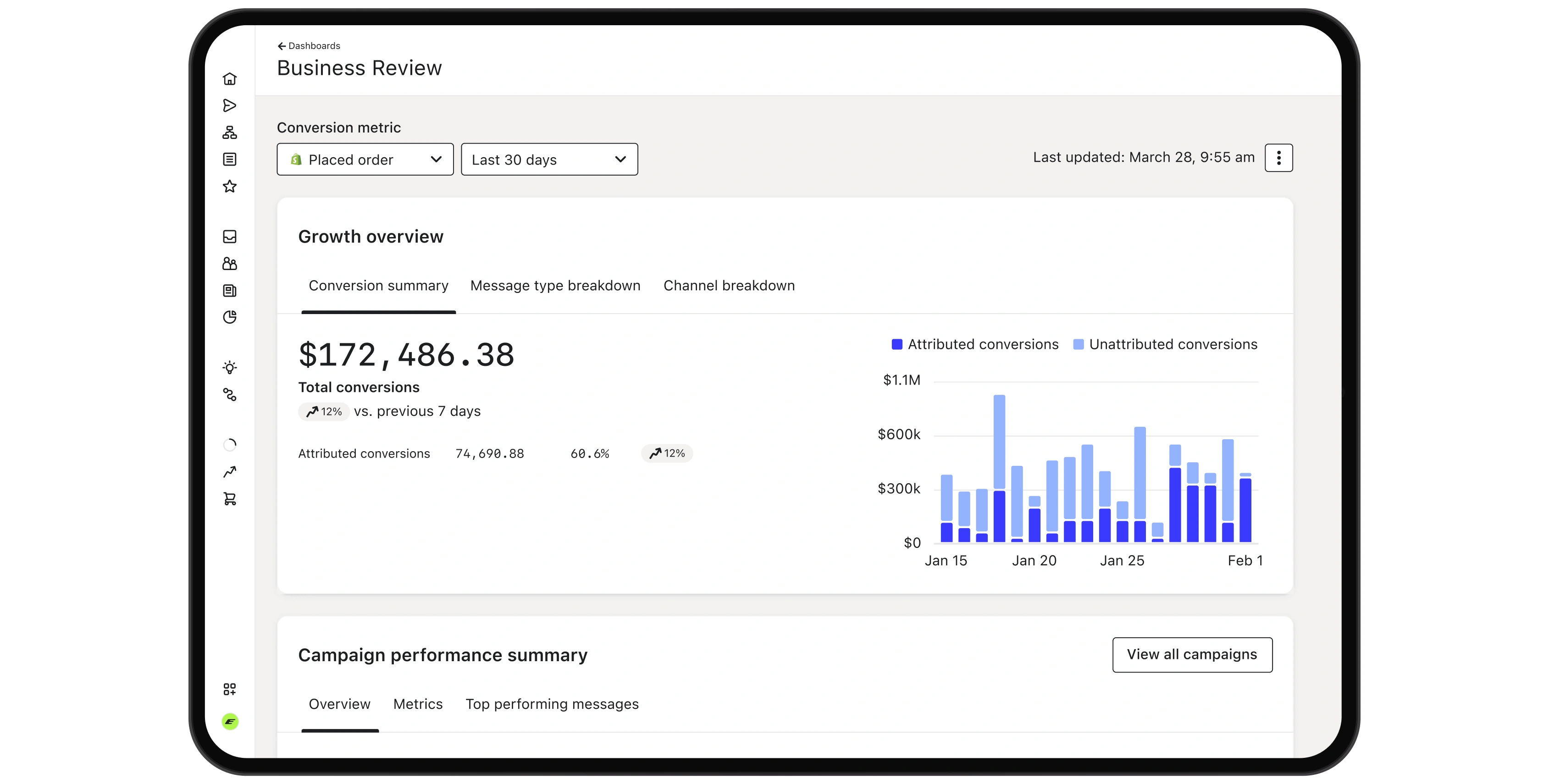Open the lined document sidebar icon
The image size is (1549, 784).
229,160
